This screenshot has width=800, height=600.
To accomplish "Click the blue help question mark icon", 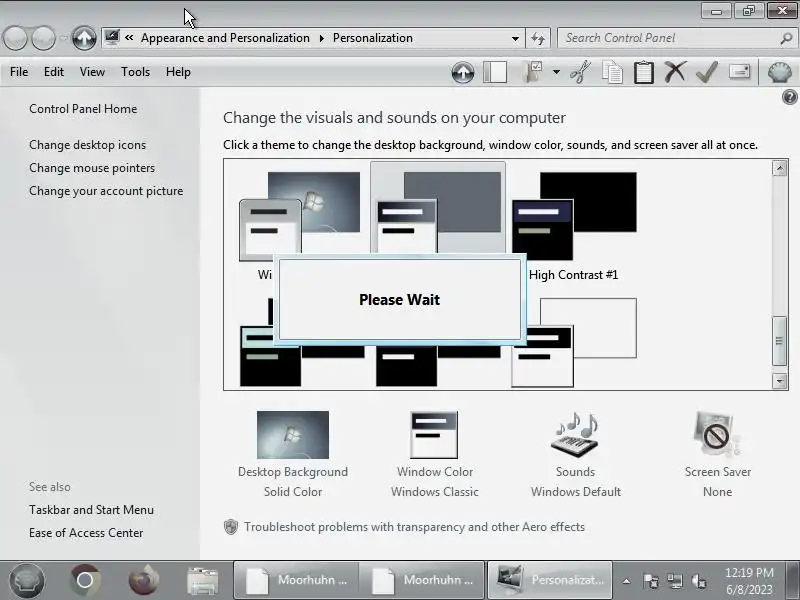I will pyautogui.click(x=789, y=96).
